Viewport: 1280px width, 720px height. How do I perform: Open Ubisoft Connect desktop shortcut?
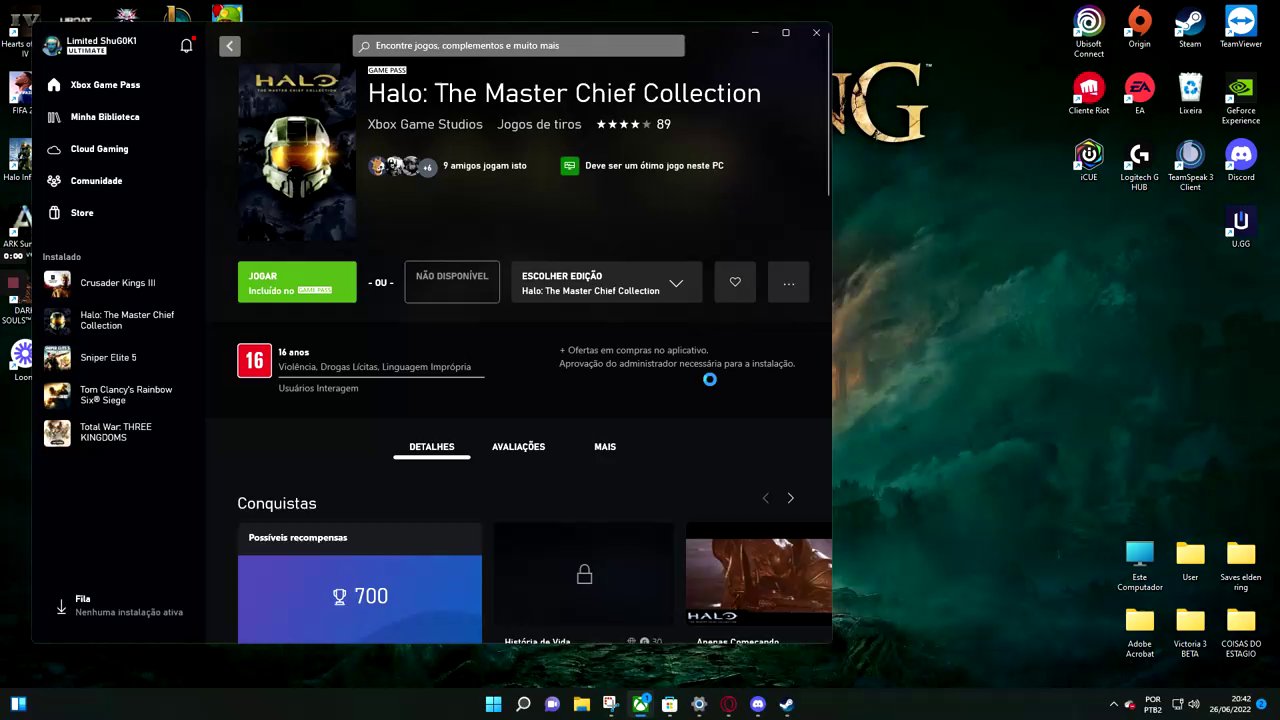[1089, 32]
